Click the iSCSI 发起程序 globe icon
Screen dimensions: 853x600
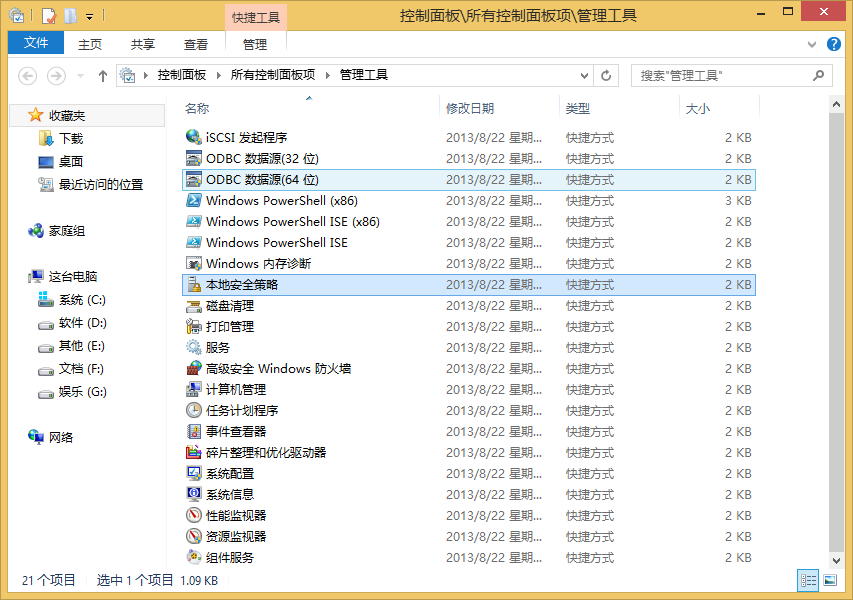point(193,137)
